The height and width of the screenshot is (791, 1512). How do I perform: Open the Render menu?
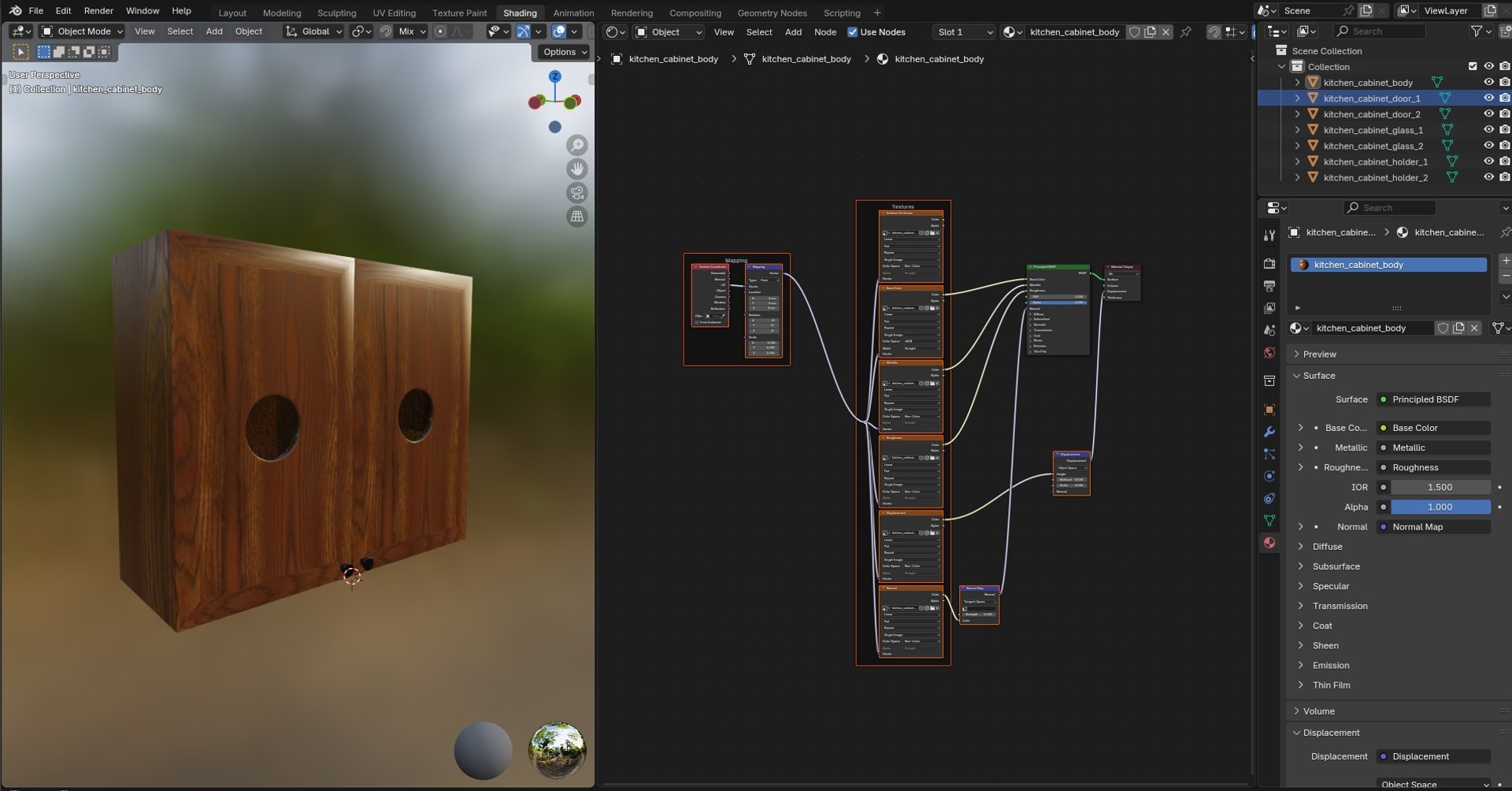point(98,11)
